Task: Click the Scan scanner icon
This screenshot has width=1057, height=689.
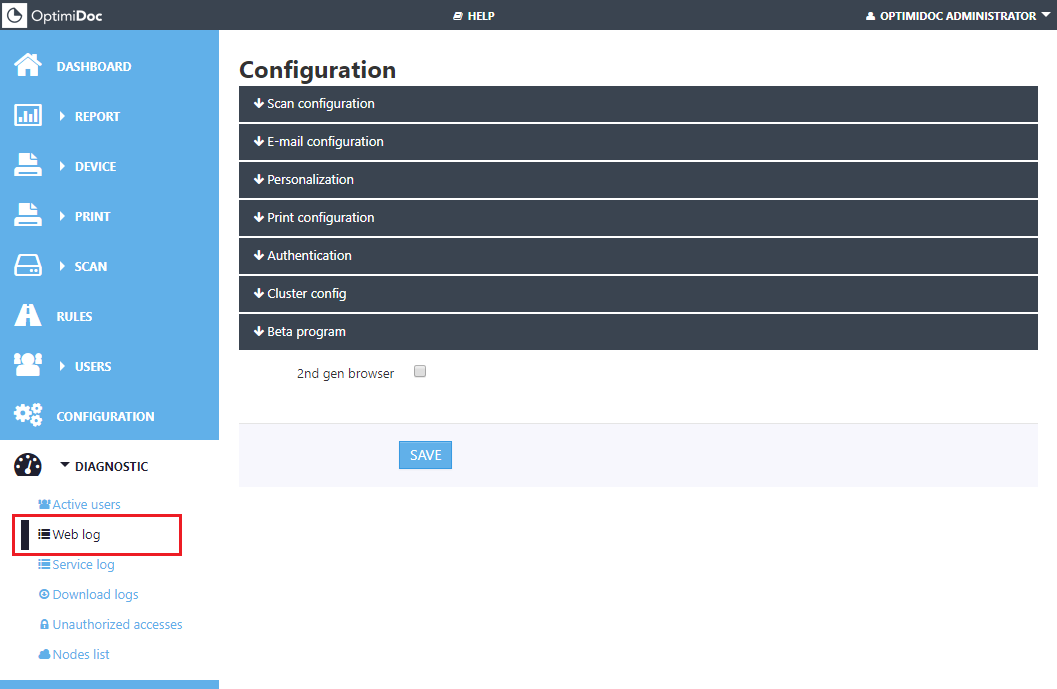Action: point(28,266)
